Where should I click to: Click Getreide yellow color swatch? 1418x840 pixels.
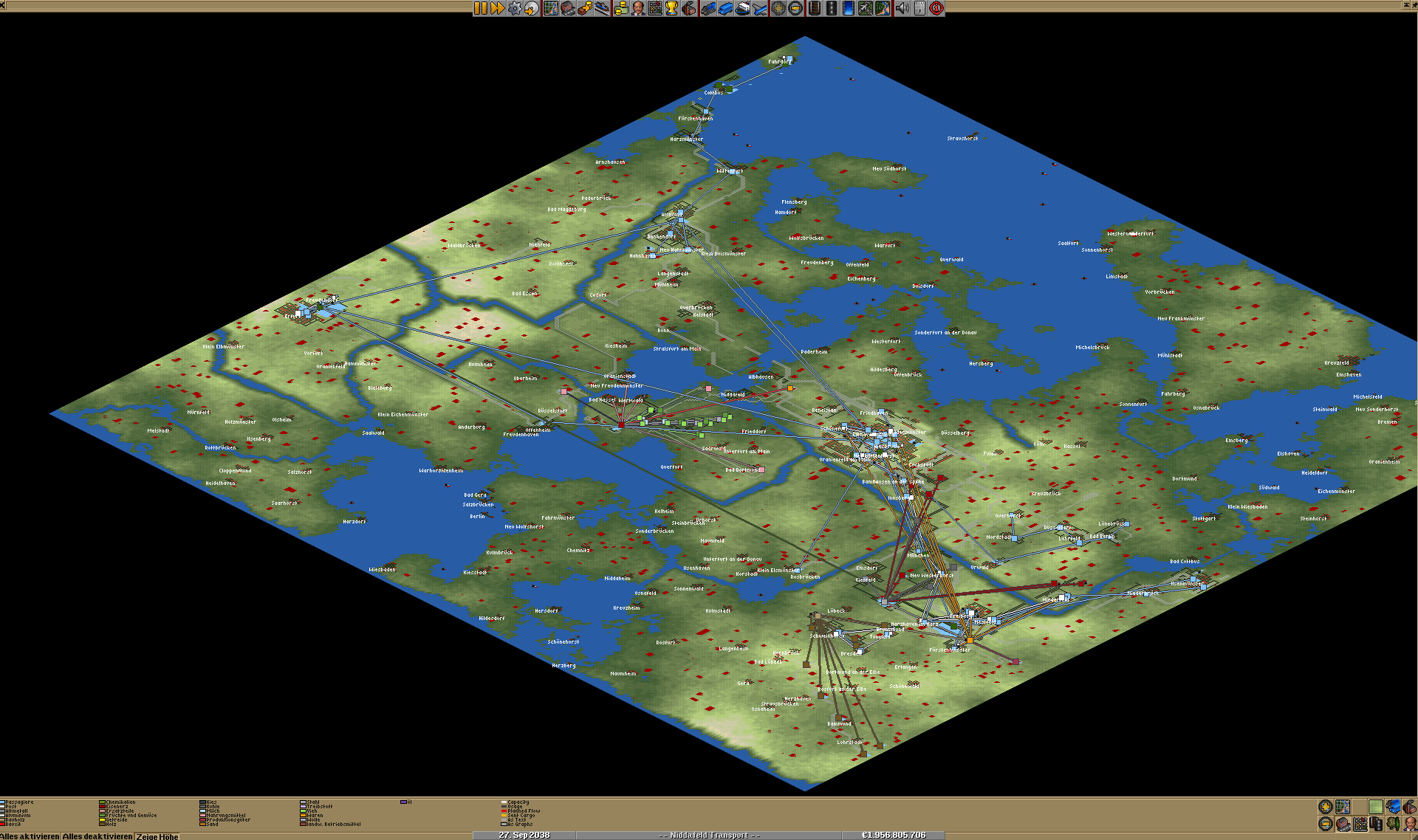(102, 819)
